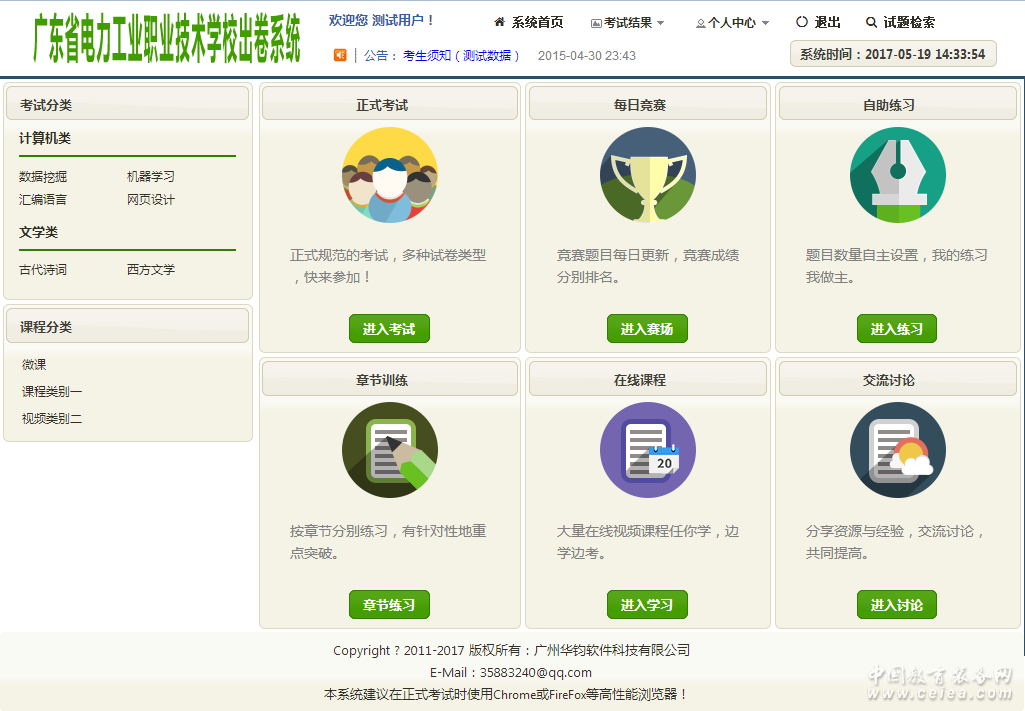The height and width of the screenshot is (711, 1025).
Task: Click the orange announcement speaker icon
Action: click(x=340, y=56)
